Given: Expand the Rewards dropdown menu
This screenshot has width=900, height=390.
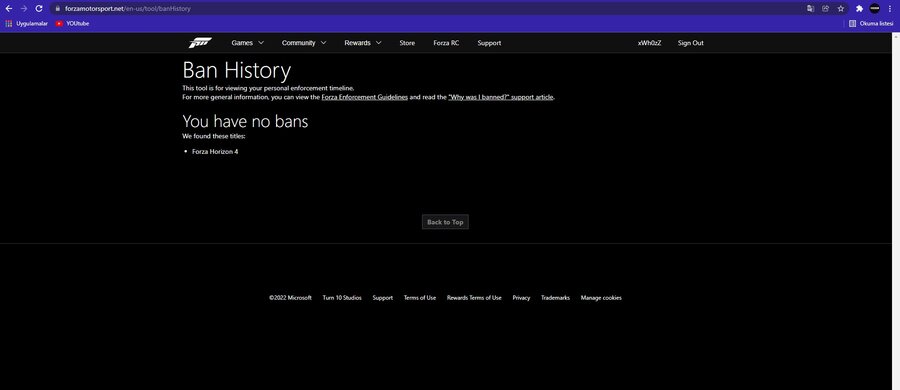Looking at the screenshot, I should [363, 43].
